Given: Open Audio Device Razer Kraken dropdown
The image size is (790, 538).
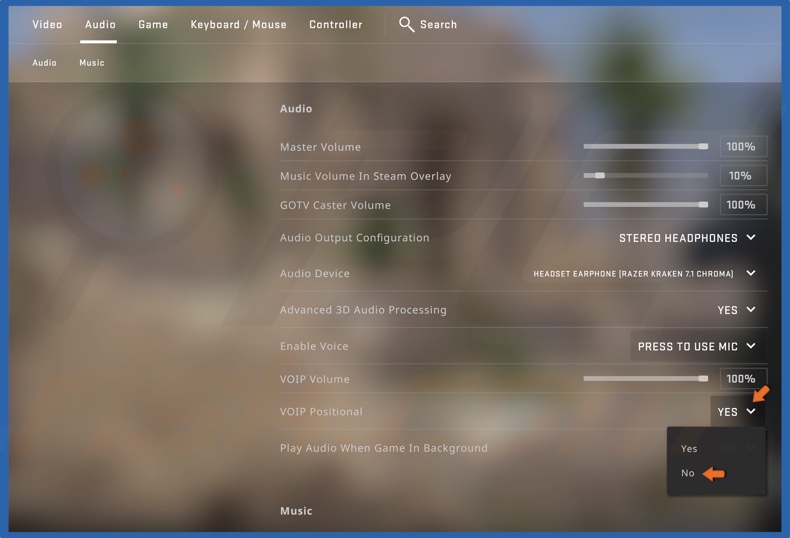Looking at the screenshot, I should (645, 274).
